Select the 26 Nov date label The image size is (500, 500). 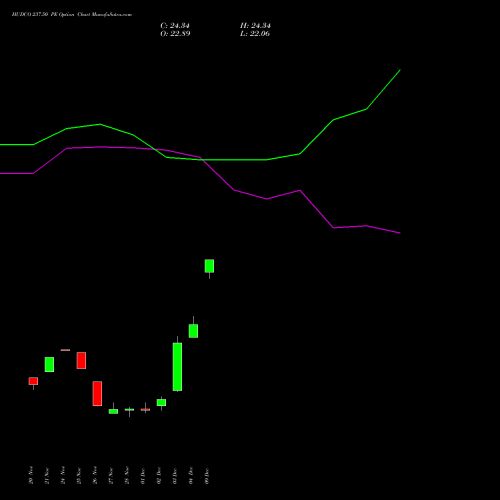(x=95, y=475)
